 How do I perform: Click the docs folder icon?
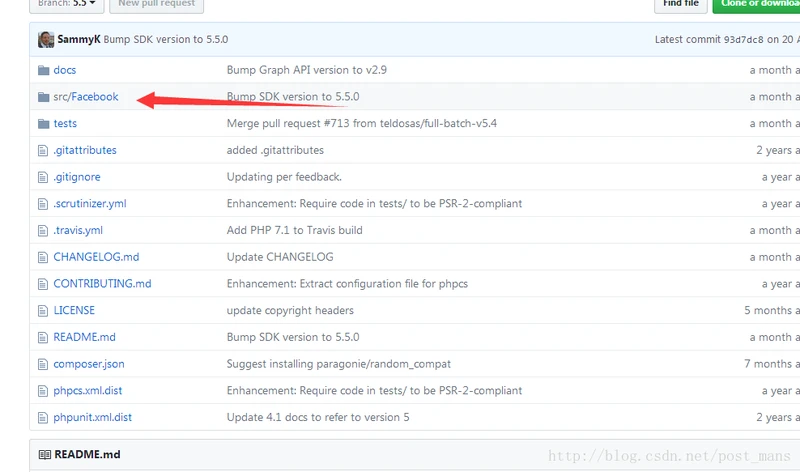[x=43, y=70]
